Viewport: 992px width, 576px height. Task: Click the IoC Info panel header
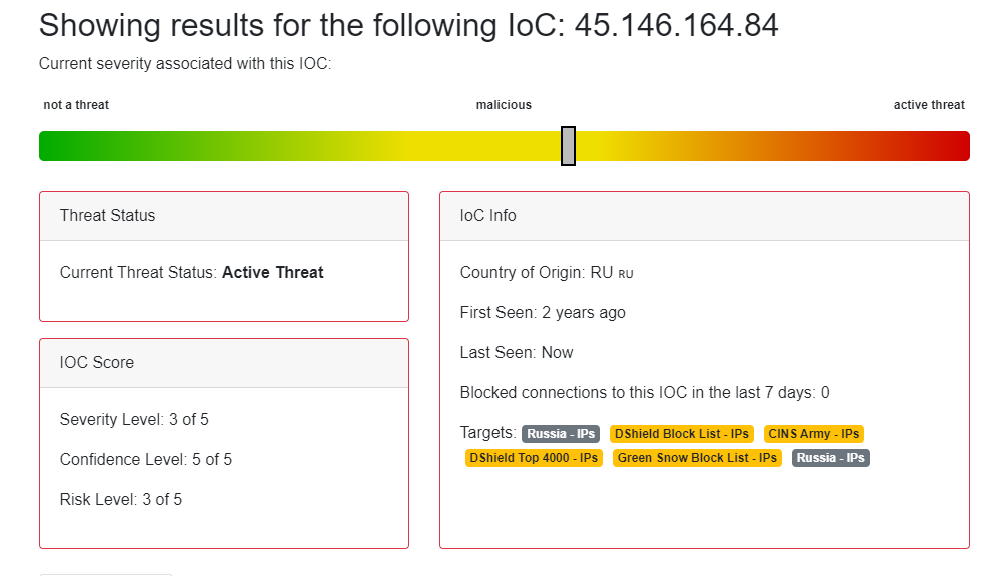tap(704, 216)
